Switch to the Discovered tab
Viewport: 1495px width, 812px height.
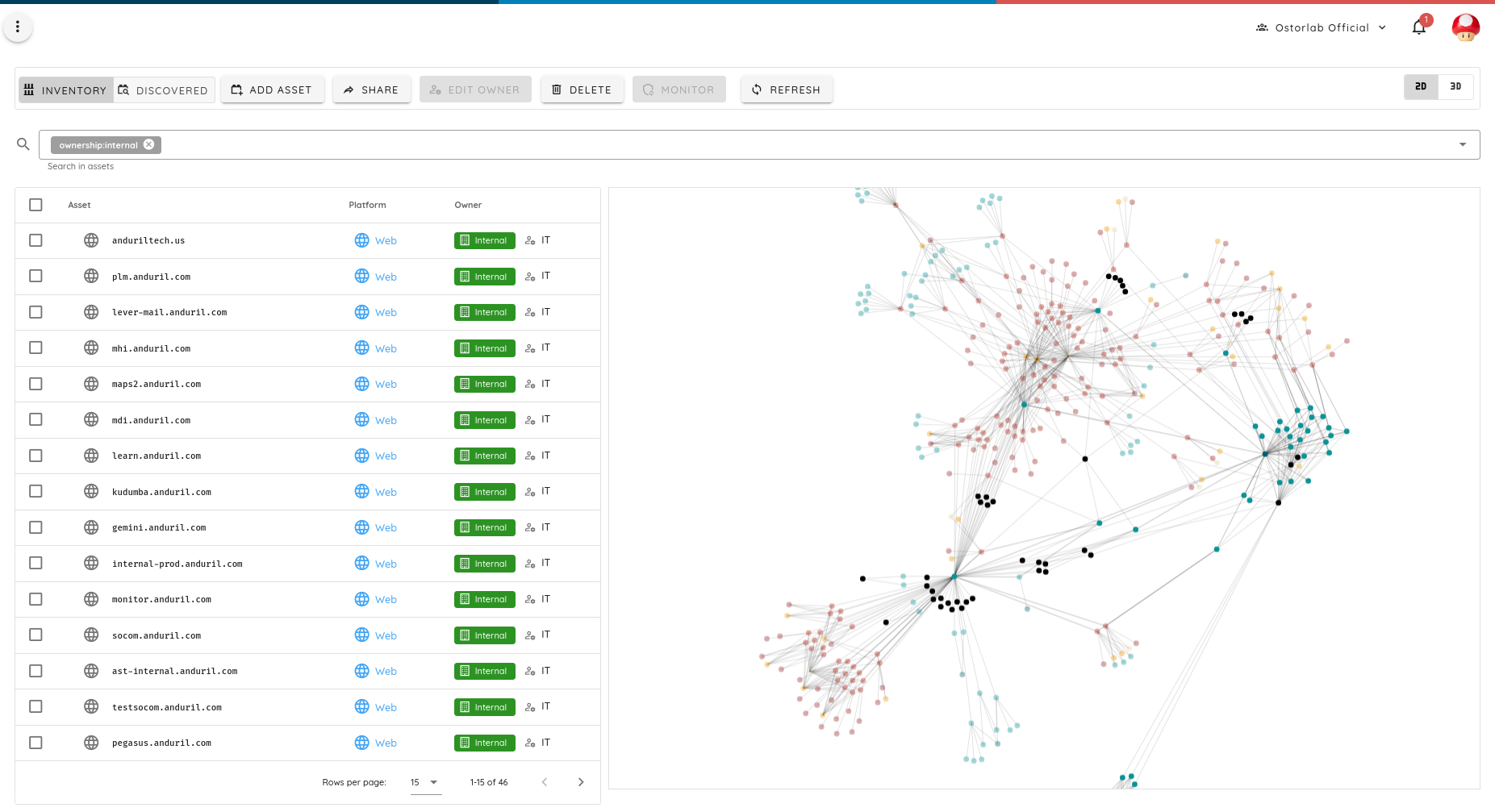click(x=164, y=90)
